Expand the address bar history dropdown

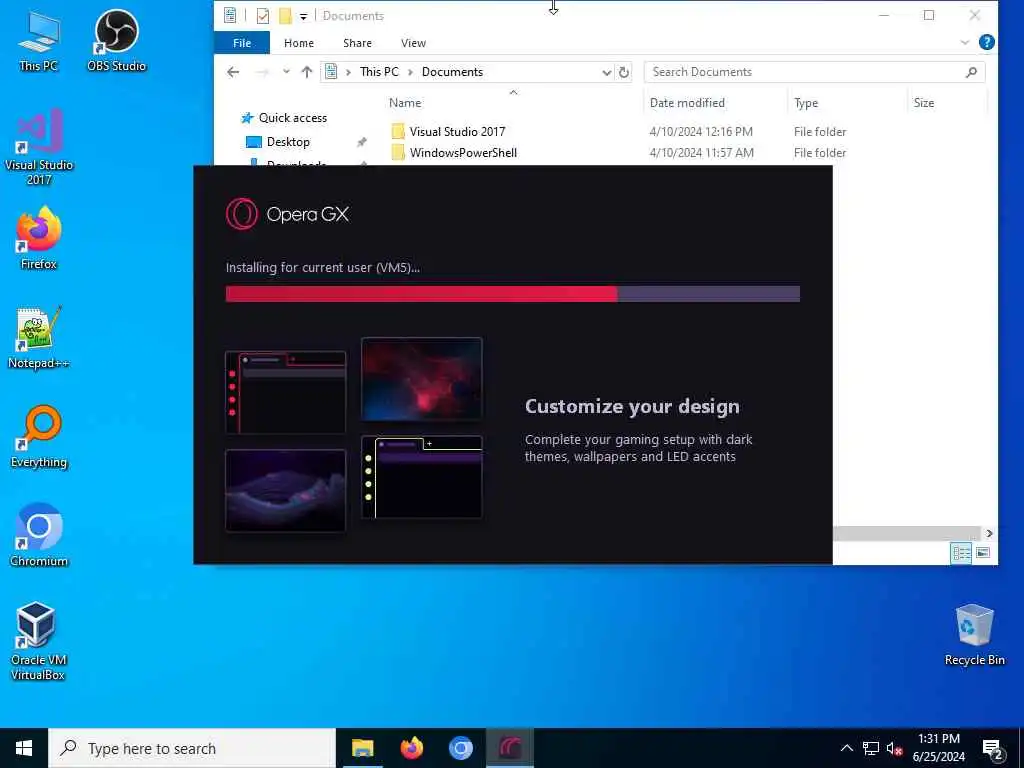606,72
